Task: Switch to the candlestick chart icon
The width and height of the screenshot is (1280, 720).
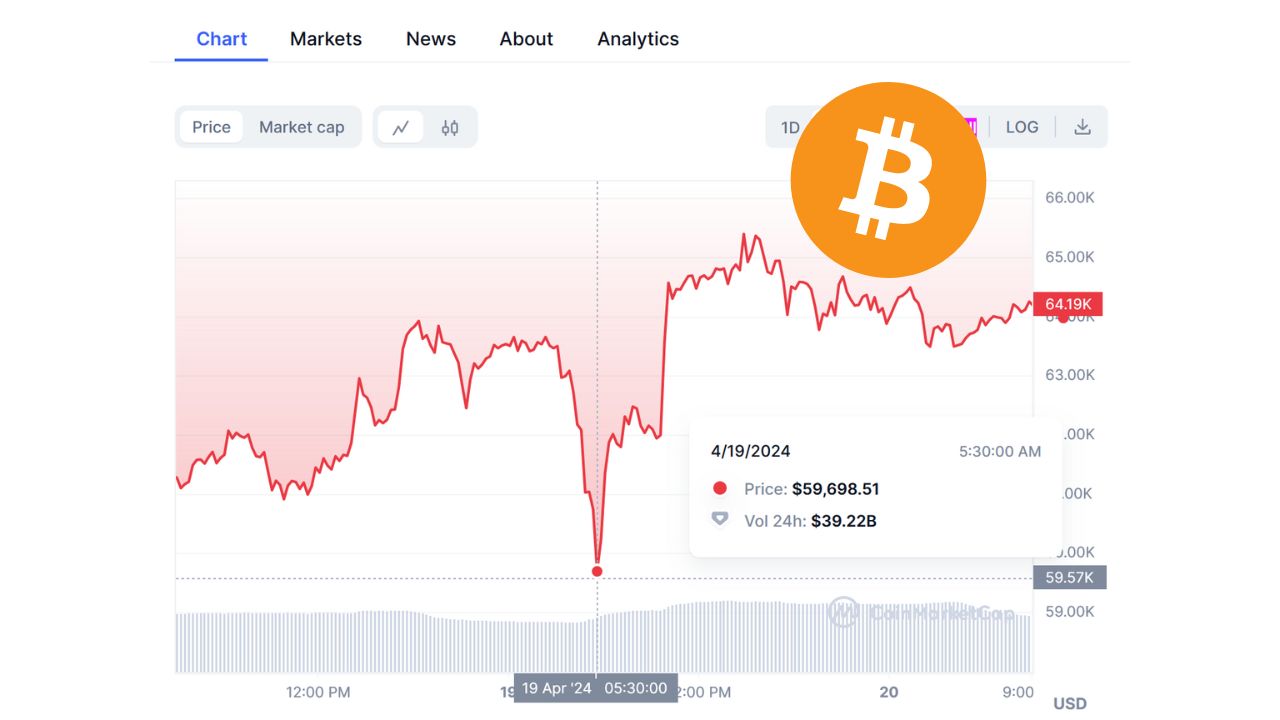Action: tap(450, 127)
